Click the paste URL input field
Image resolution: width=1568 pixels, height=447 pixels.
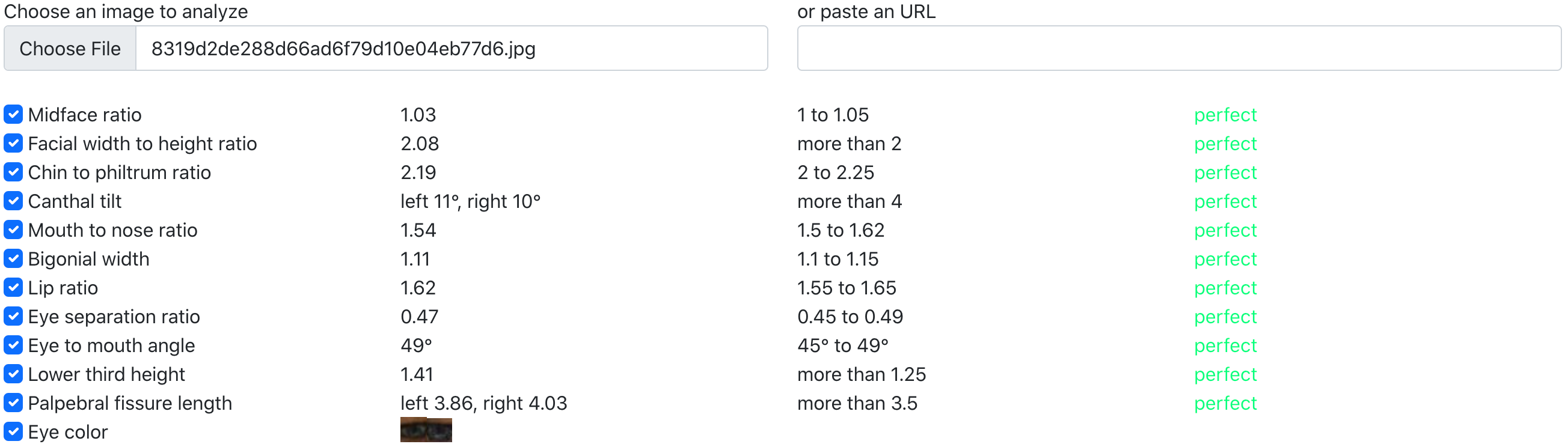point(1178,49)
